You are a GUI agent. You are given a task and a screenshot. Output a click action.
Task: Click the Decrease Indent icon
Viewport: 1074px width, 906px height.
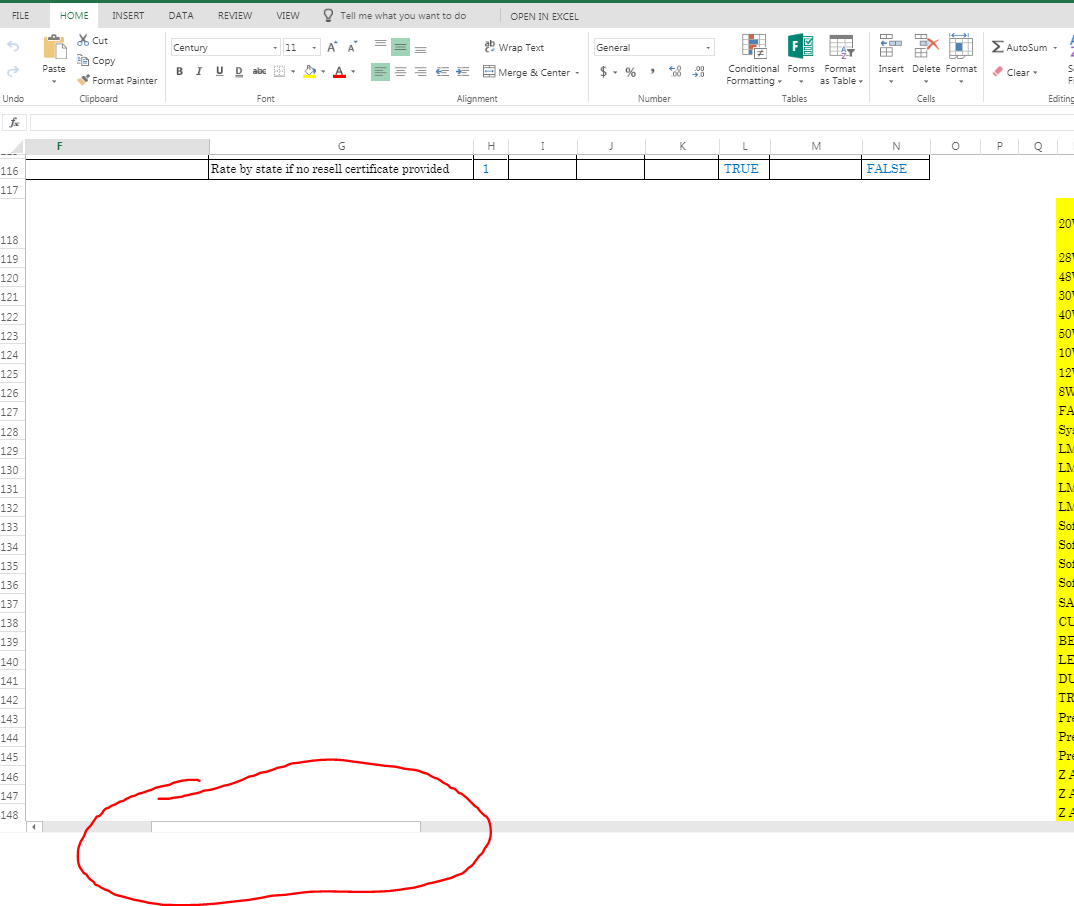click(442, 71)
